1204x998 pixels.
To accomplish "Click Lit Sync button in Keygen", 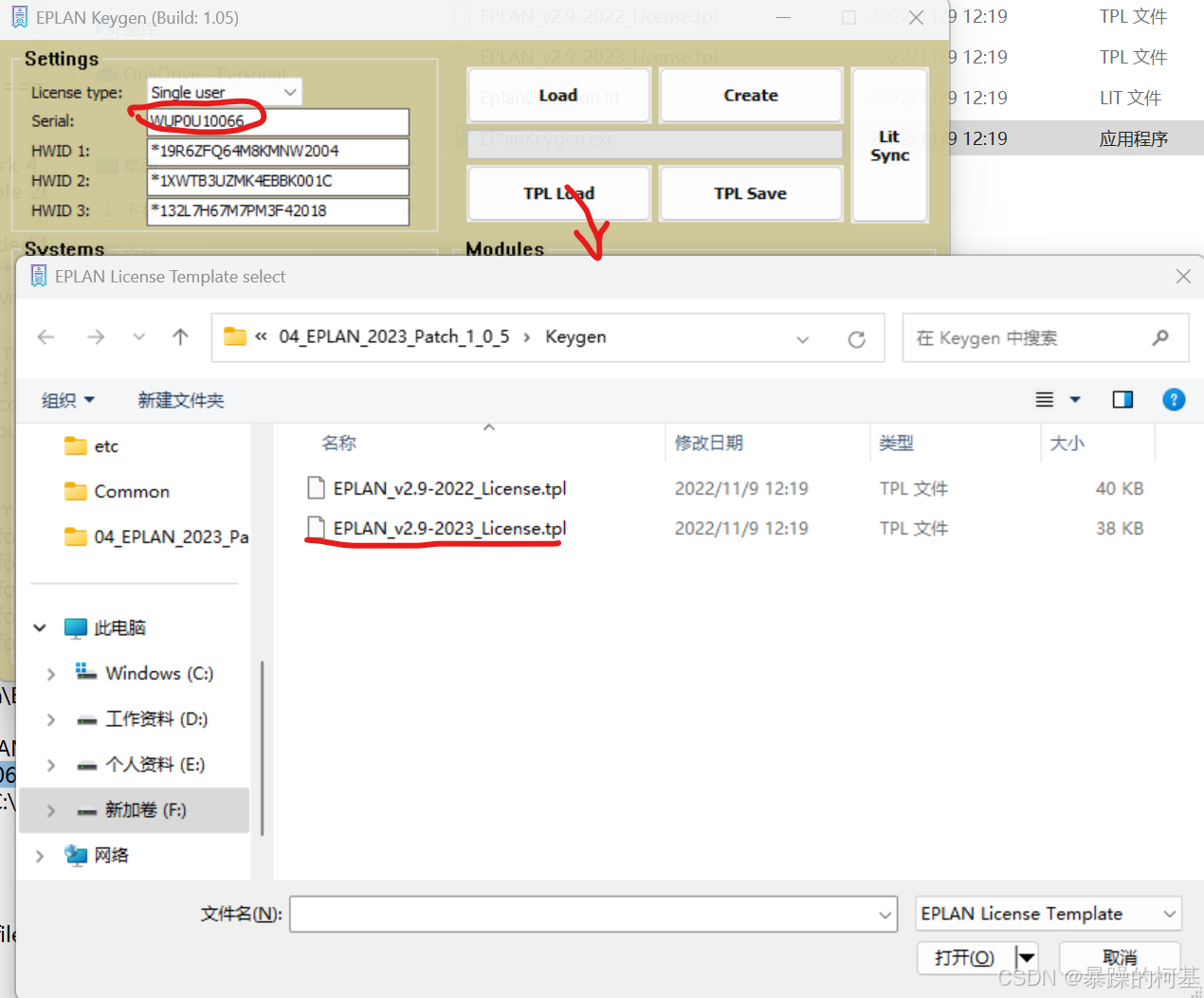I will click(x=889, y=145).
